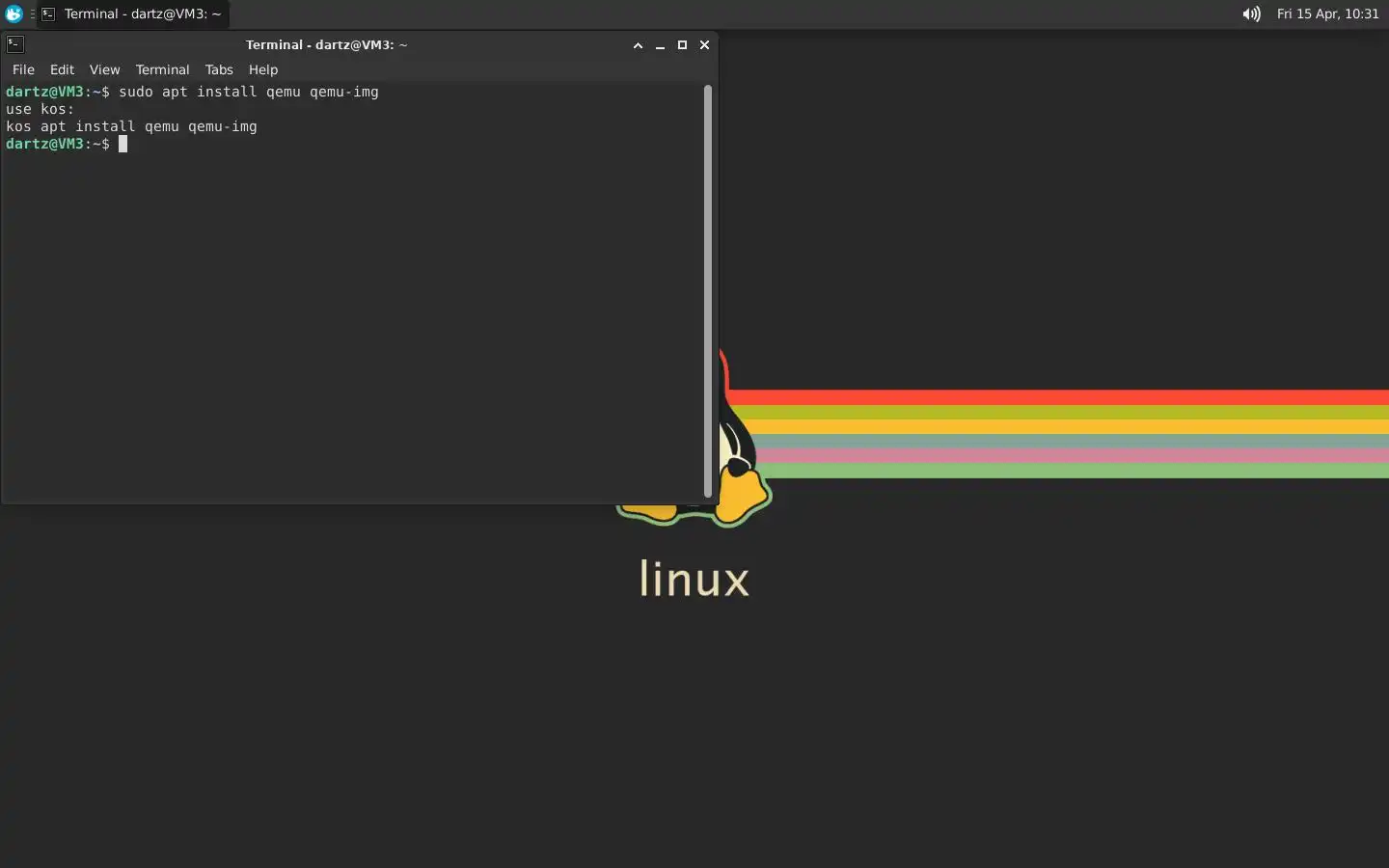The height and width of the screenshot is (868, 1389).
Task: Click the volume speaker icon in panel
Action: 1251,14
